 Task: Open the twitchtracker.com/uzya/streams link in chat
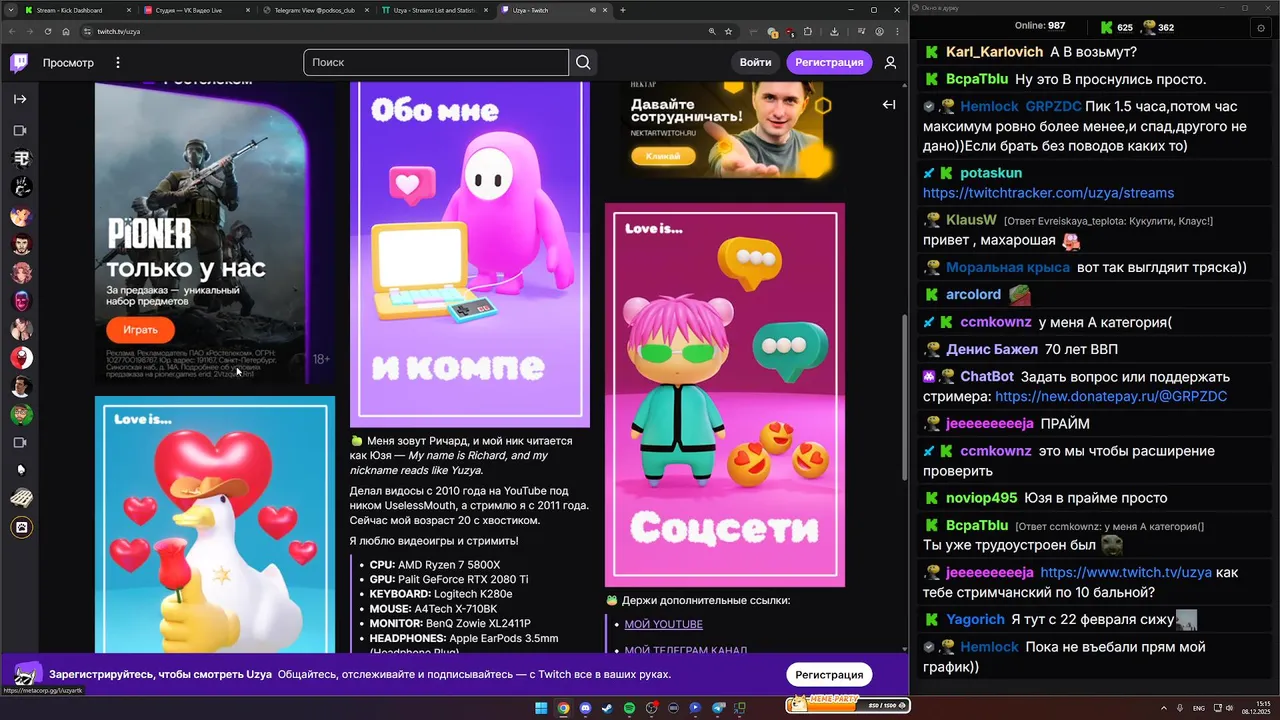click(1048, 193)
